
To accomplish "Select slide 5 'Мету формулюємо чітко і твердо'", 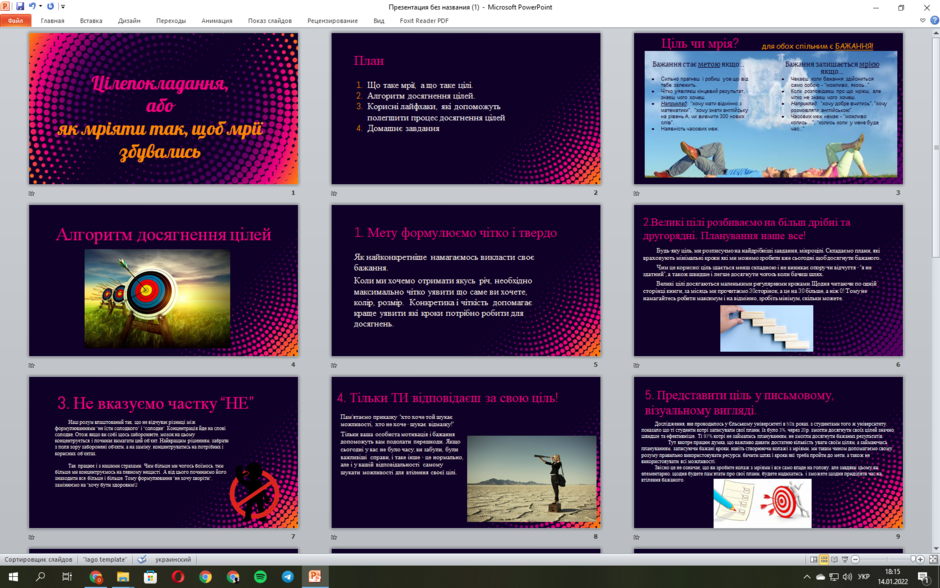I will pos(466,281).
